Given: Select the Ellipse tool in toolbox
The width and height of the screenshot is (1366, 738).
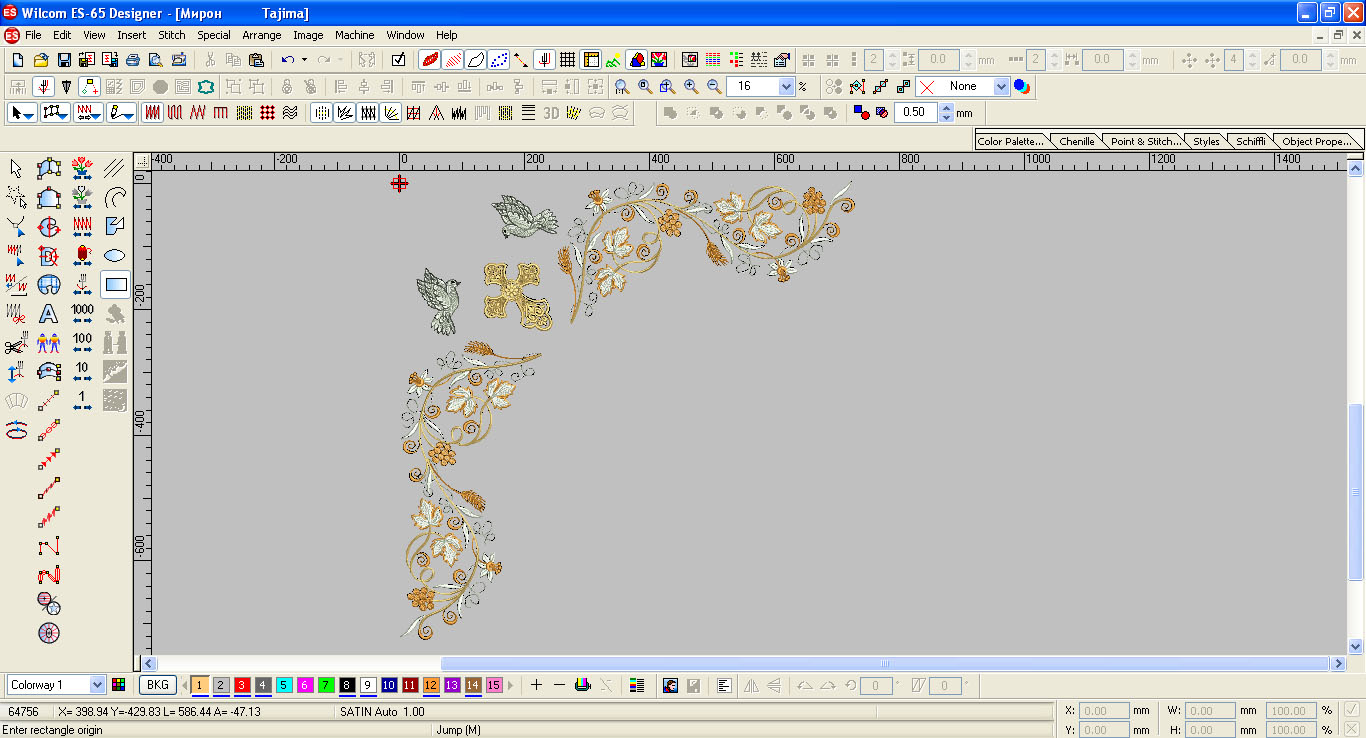Looking at the screenshot, I should 116,256.
